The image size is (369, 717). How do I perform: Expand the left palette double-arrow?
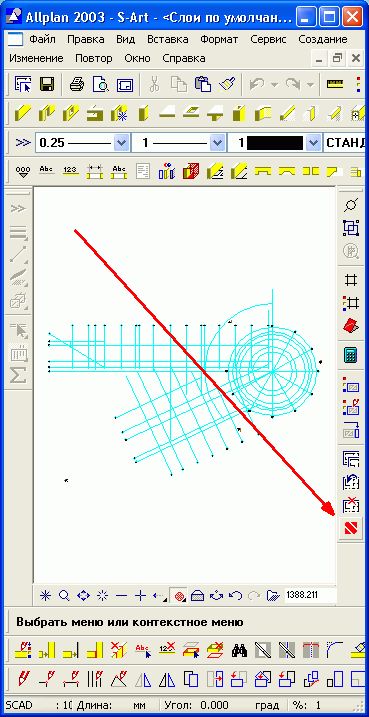[18, 209]
